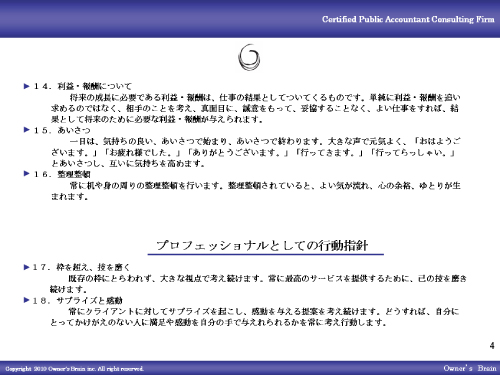Click the arrow bullet beside item 15

tap(27, 130)
